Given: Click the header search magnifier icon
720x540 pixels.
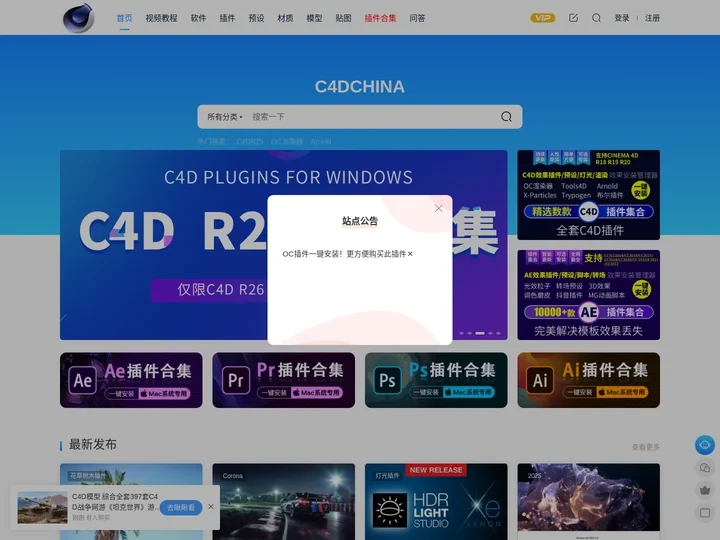Looking at the screenshot, I should click(596, 18).
